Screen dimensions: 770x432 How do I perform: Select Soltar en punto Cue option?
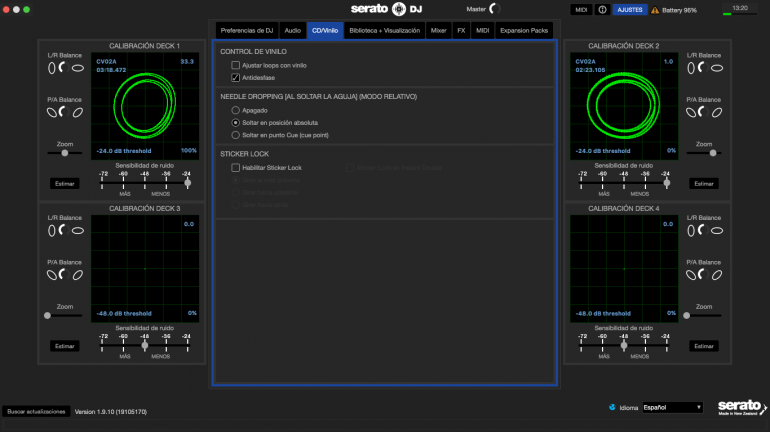point(235,135)
